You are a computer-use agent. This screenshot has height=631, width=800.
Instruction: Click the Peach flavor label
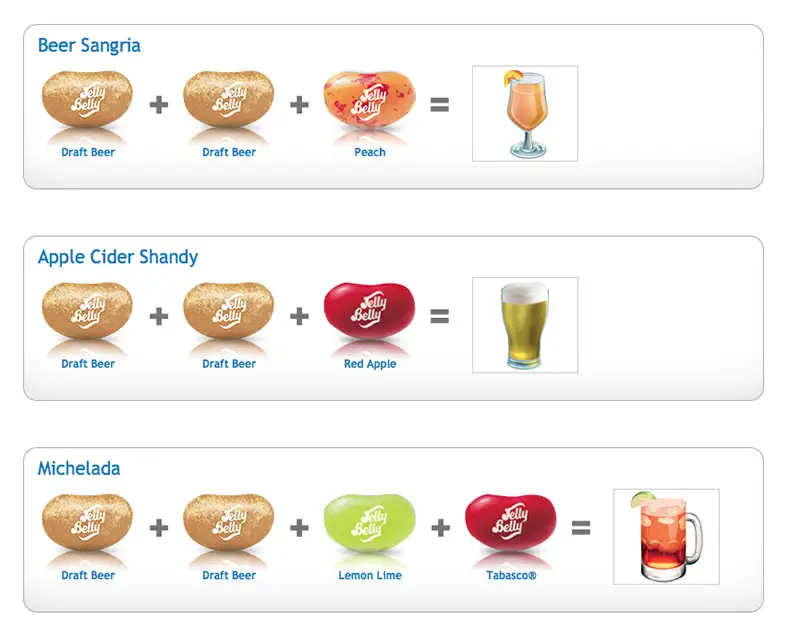coord(370,152)
